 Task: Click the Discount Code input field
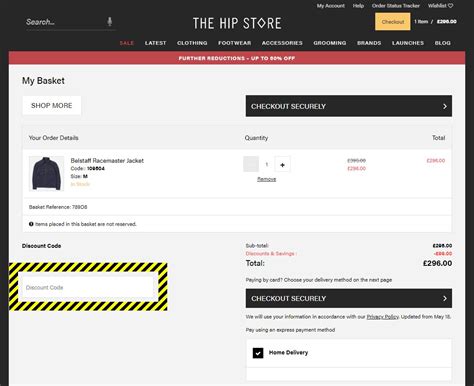pos(88,287)
